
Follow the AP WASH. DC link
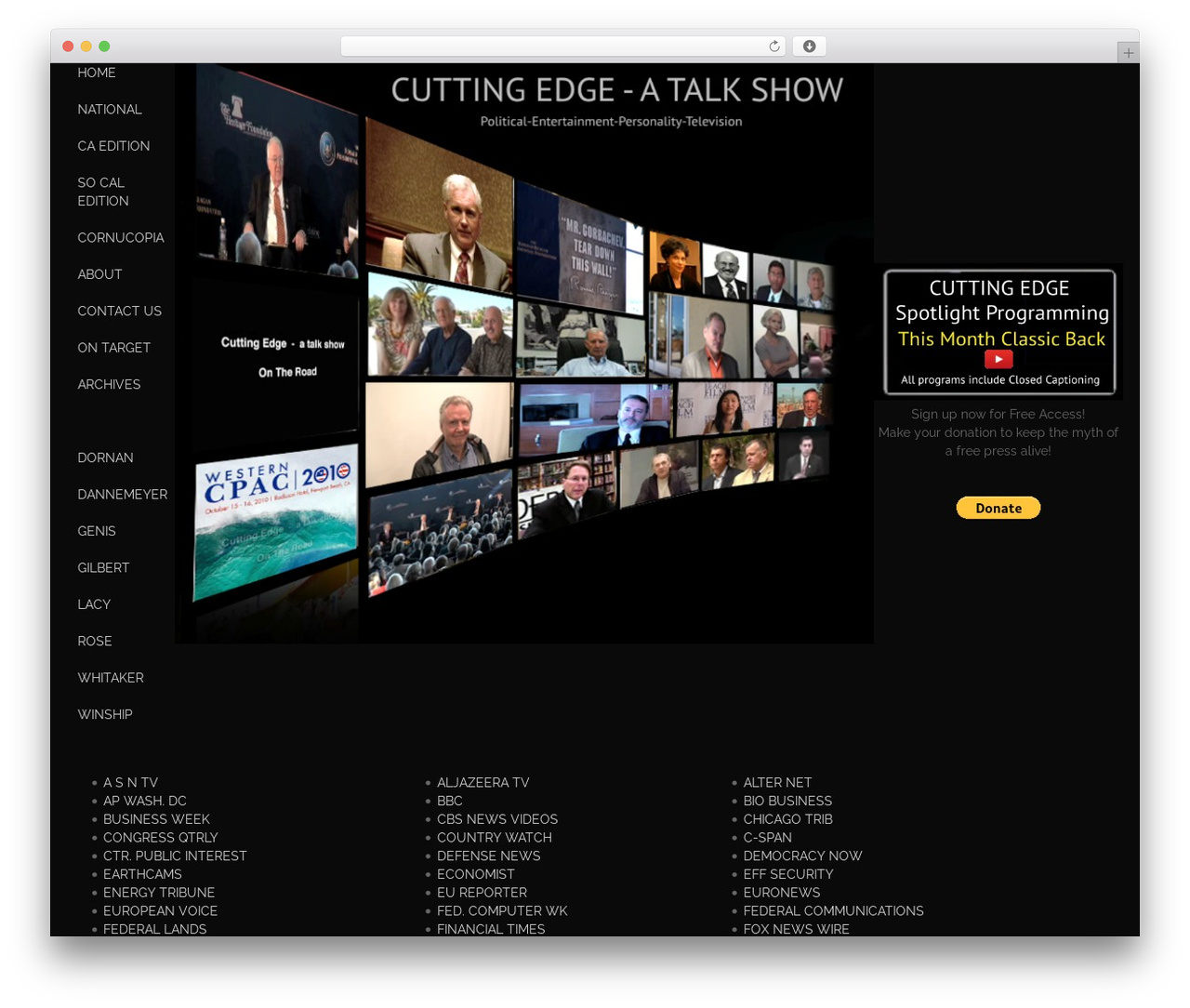[x=145, y=802]
